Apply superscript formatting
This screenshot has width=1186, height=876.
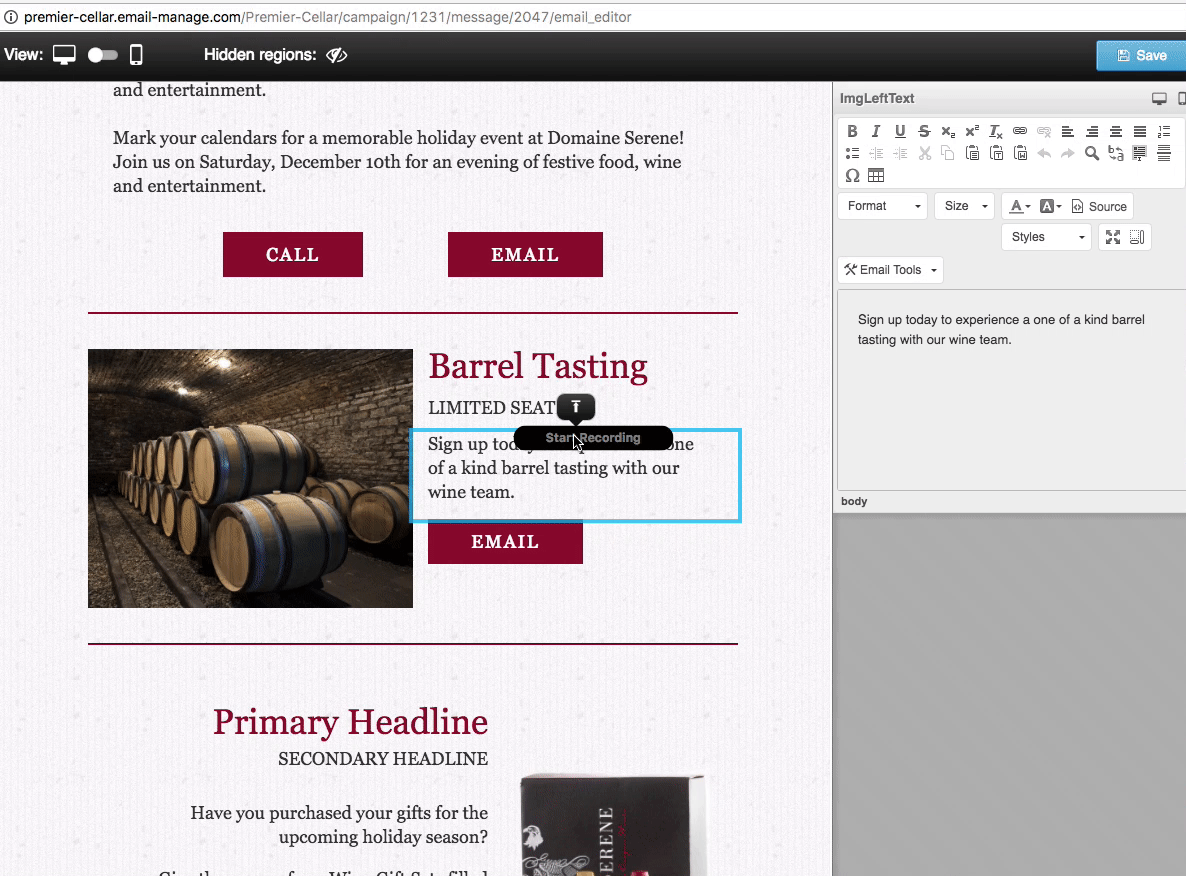click(x=972, y=131)
